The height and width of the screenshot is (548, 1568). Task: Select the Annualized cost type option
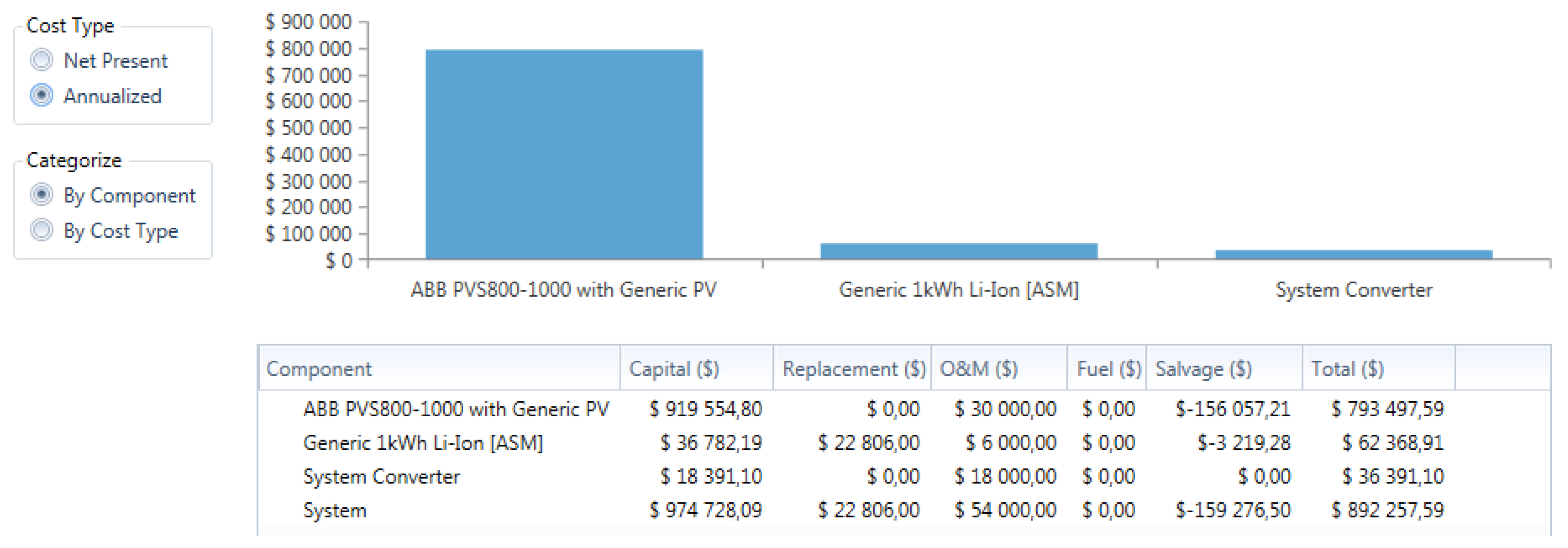(41, 96)
